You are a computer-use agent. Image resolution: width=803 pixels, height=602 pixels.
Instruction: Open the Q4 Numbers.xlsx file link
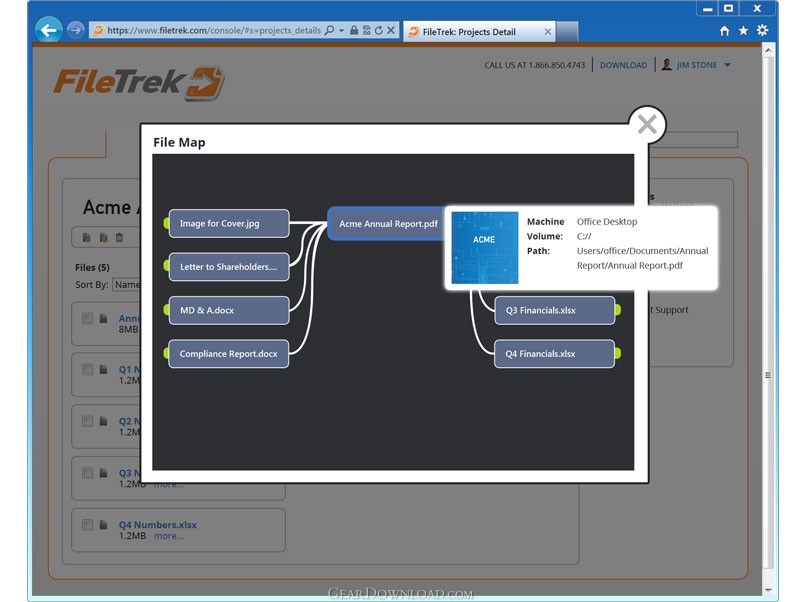[x=158, y=525]
